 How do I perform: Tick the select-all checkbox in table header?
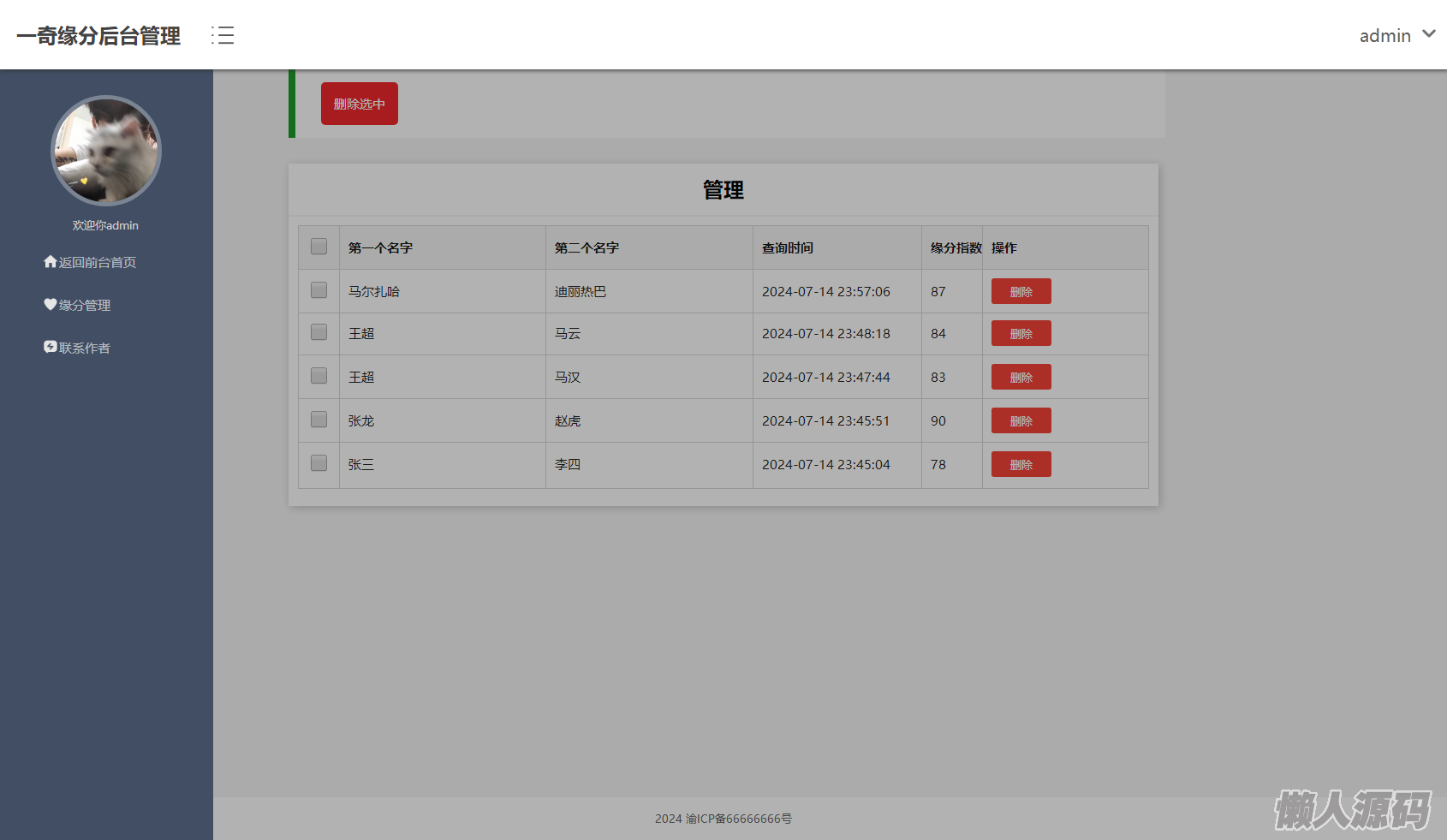(x=319, y=247)
